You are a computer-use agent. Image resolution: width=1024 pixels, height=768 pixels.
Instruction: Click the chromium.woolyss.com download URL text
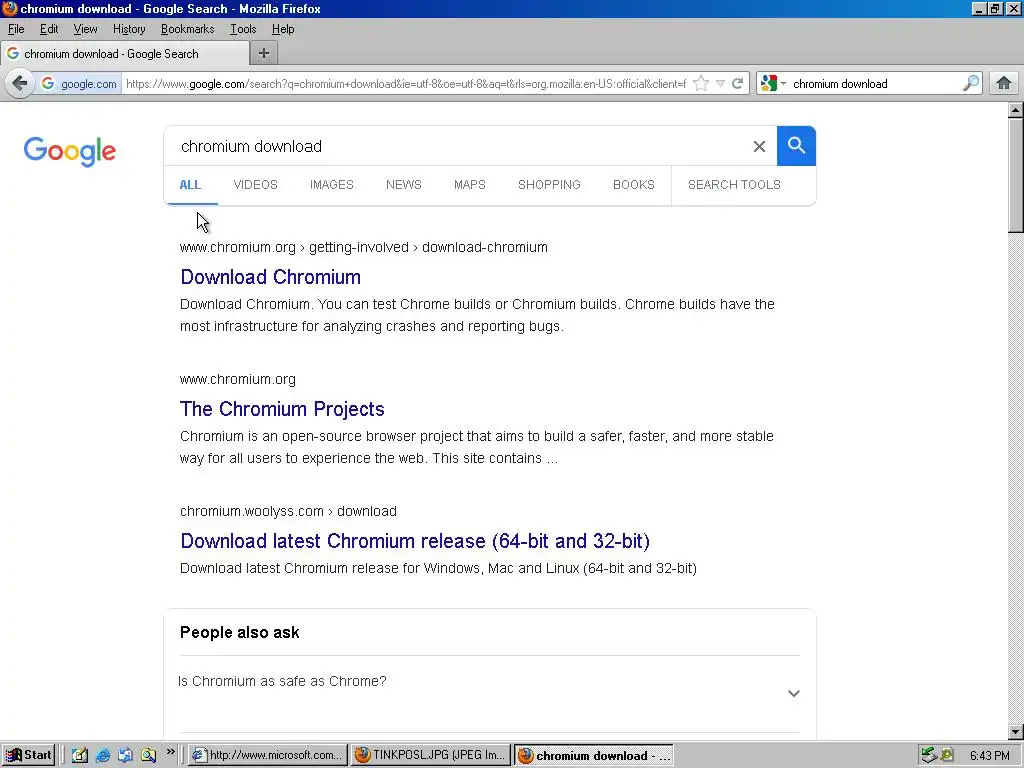[x=288, y=511]
